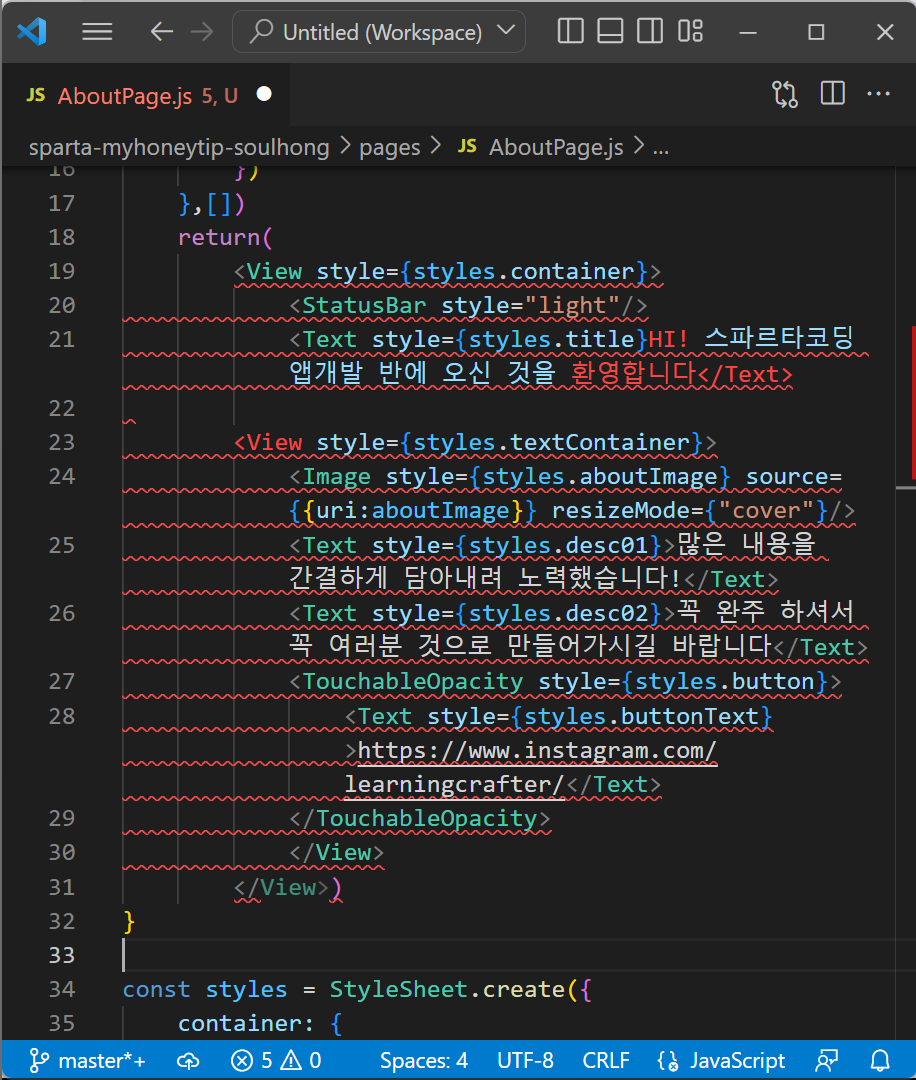
Task: Place cursor on the return( statement
Action: click(225, 238)
